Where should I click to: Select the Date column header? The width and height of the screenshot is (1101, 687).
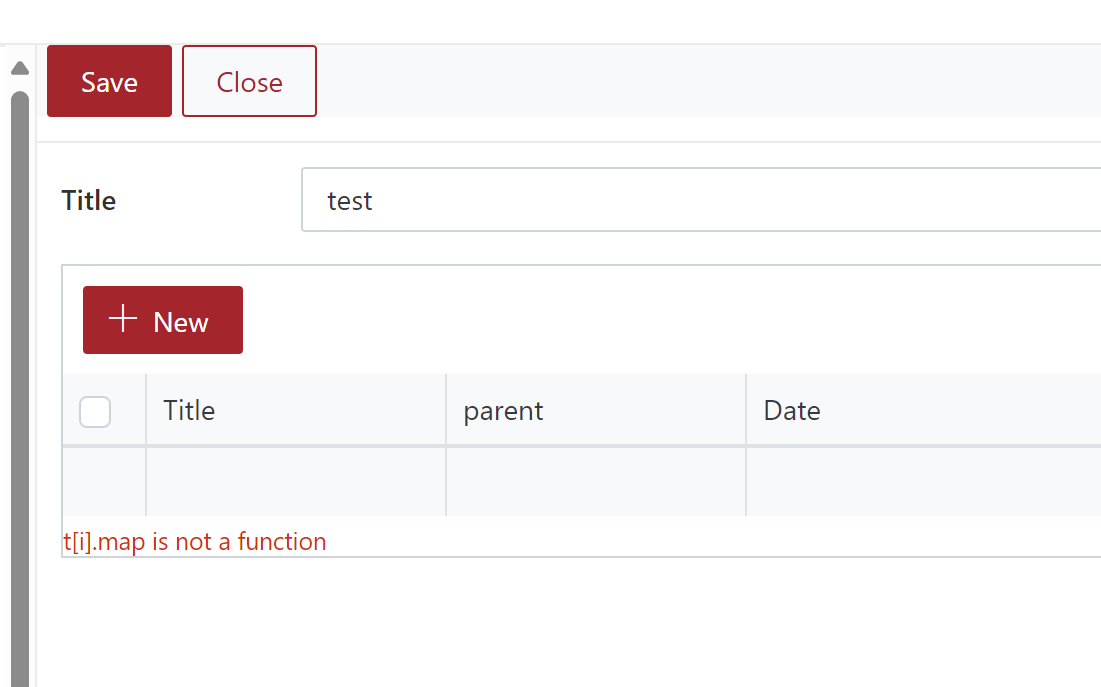pyautogui.click(x=792, y=410)
